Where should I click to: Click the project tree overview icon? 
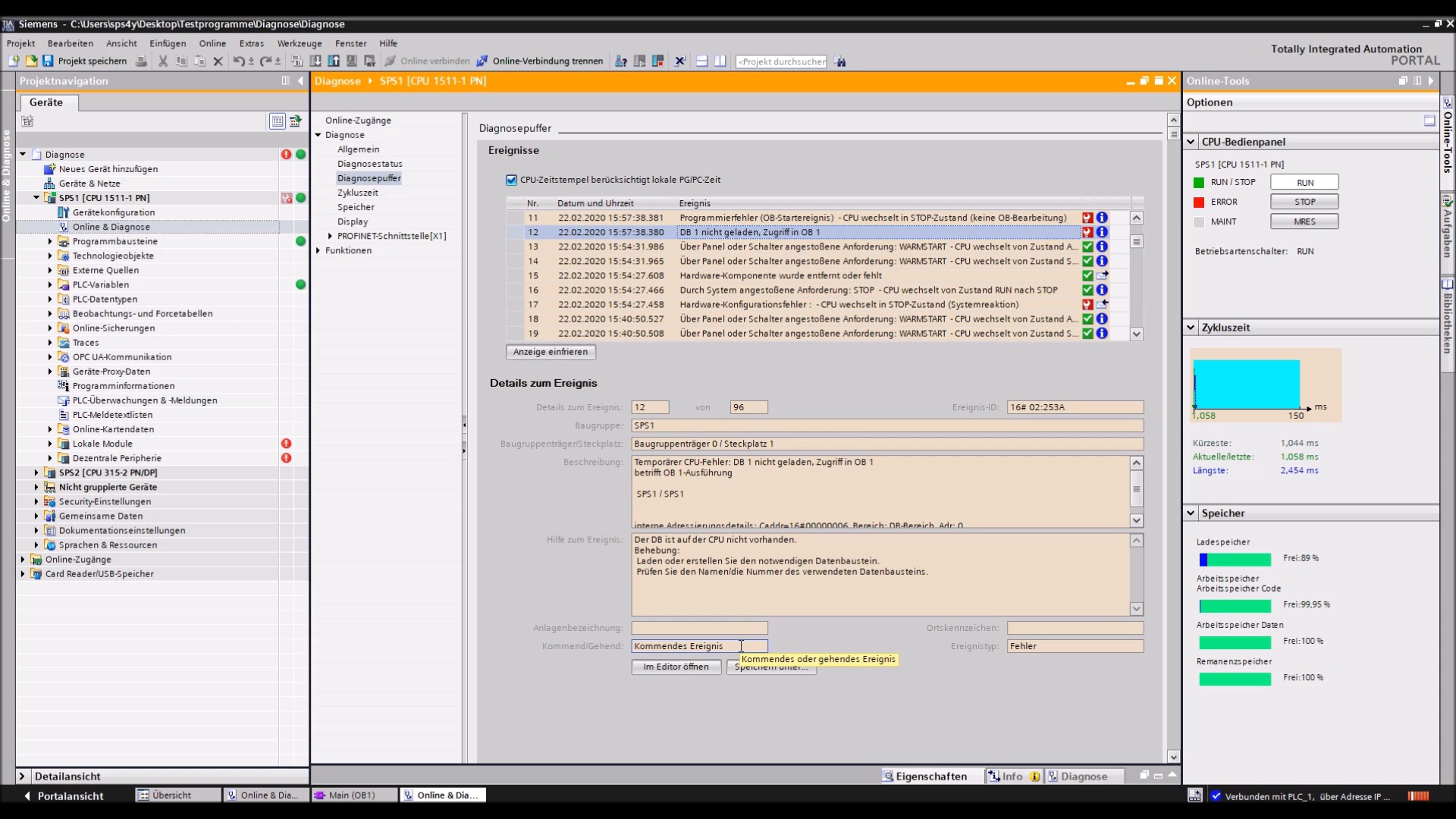pyautogui.click(x=277, y=121)
